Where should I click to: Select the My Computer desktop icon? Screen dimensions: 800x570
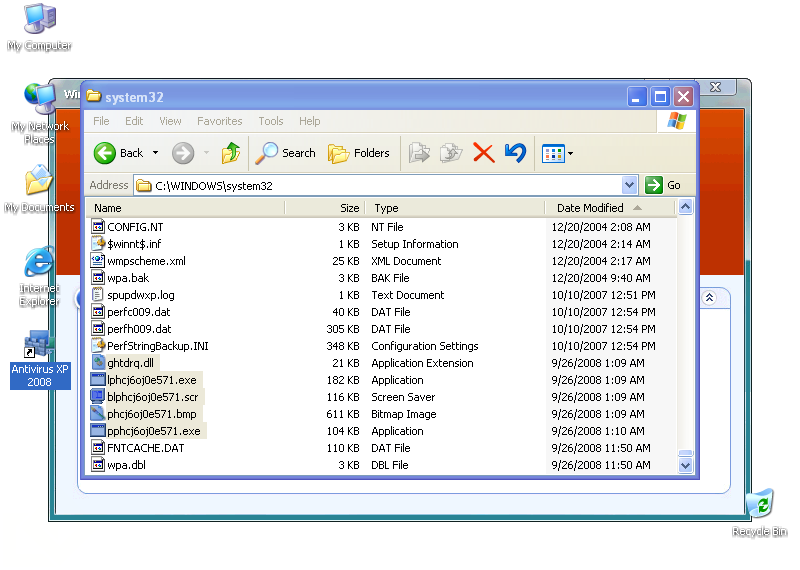click(x=40, y=28)
